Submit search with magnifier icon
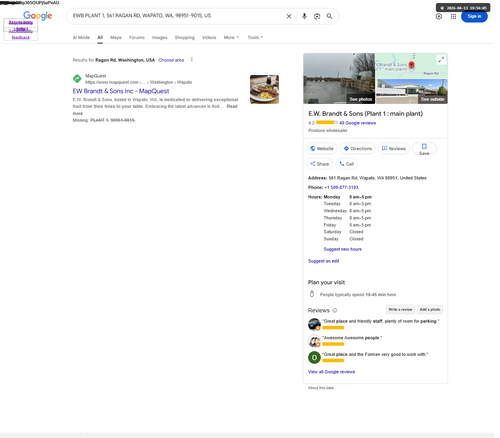This screenshot has height=438, width=500. click(329, 16)
